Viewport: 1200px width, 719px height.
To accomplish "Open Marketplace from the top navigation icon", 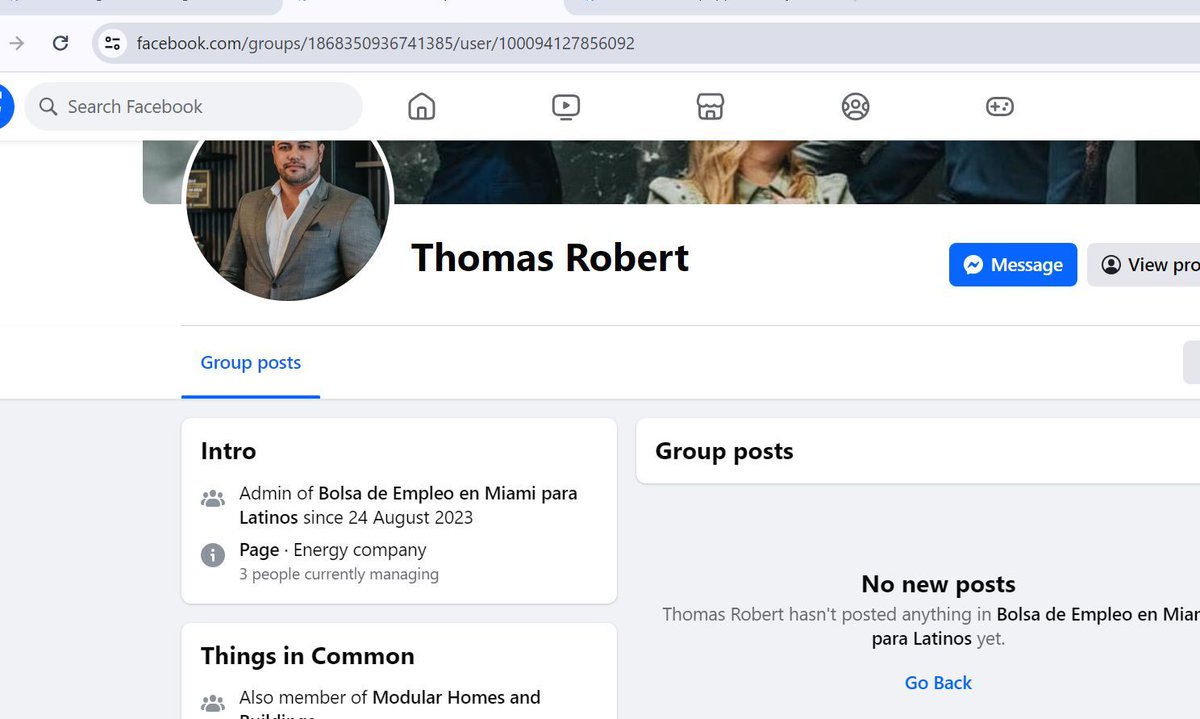I will pyautogui.click(x=710, y=106).
